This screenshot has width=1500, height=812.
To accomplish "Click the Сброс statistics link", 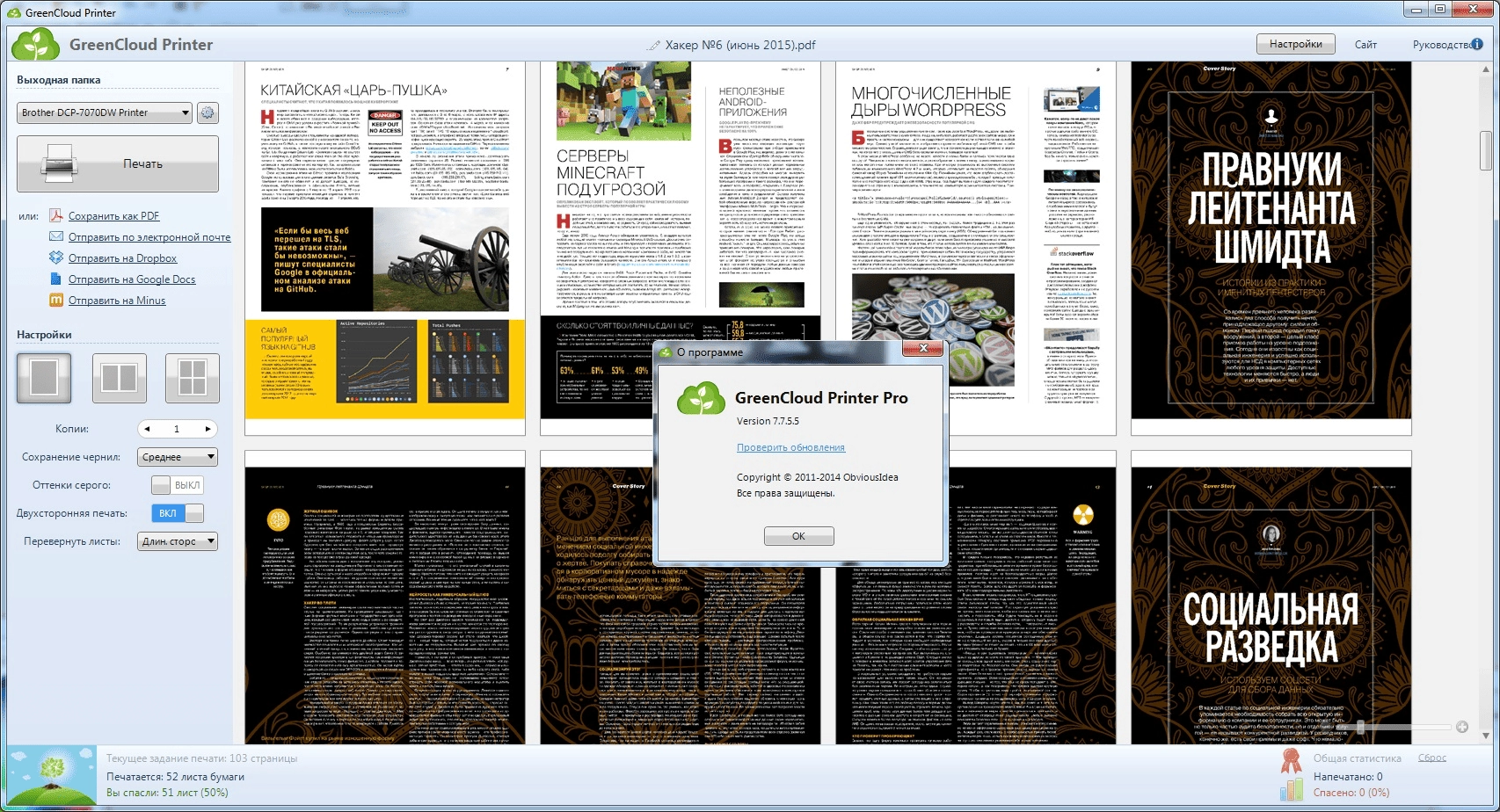I will coord(1431,758).
